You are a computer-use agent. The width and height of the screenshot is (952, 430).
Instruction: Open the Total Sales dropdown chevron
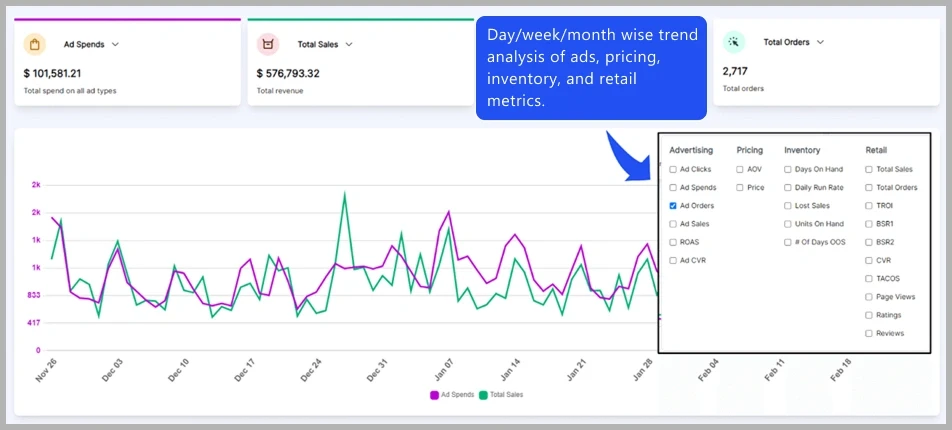[348, 44]
